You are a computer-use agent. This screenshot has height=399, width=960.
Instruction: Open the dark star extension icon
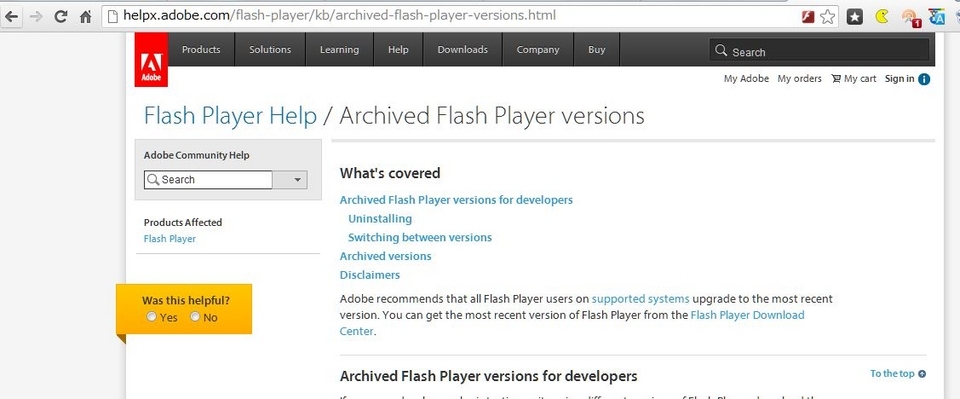[855, 17]
